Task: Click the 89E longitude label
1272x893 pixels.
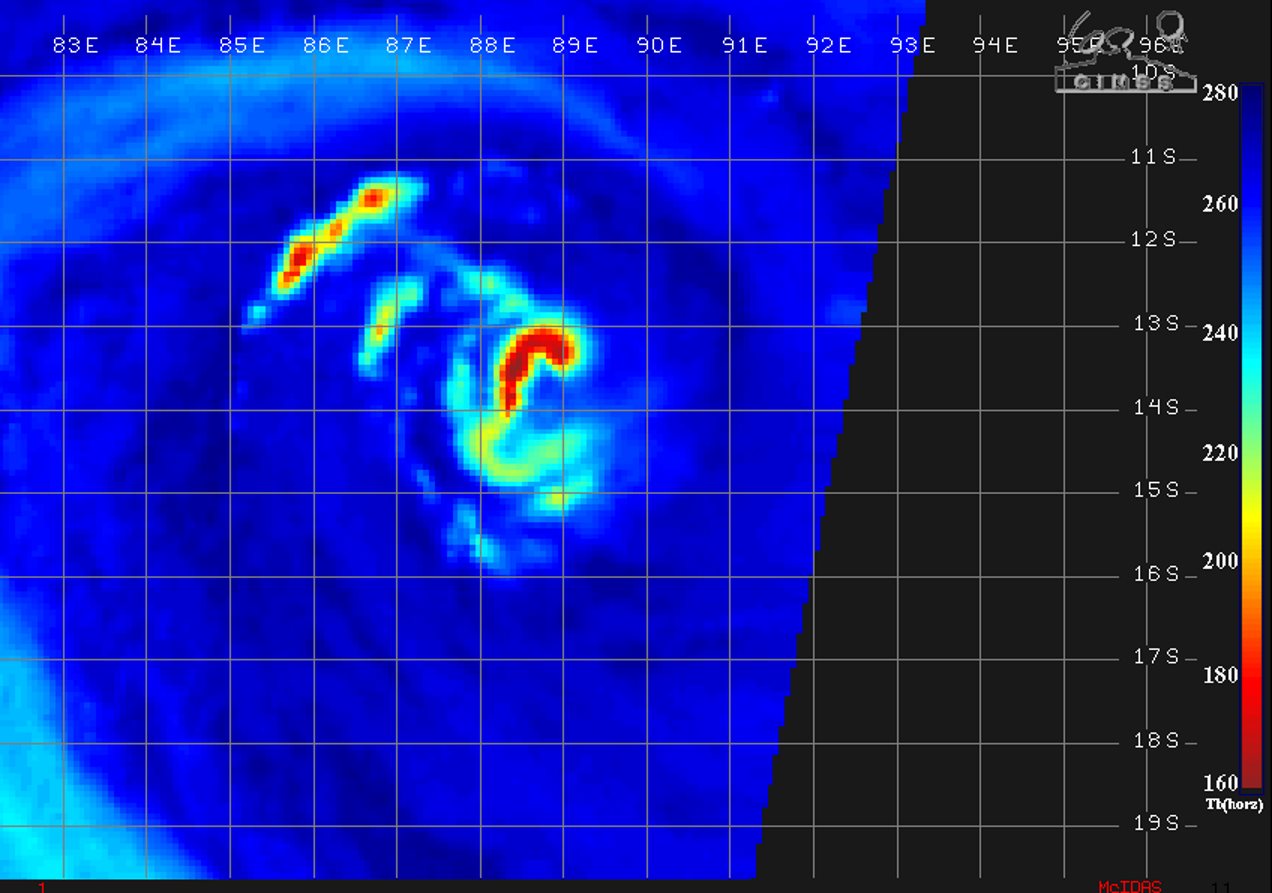Action: [x=576, y=45]
